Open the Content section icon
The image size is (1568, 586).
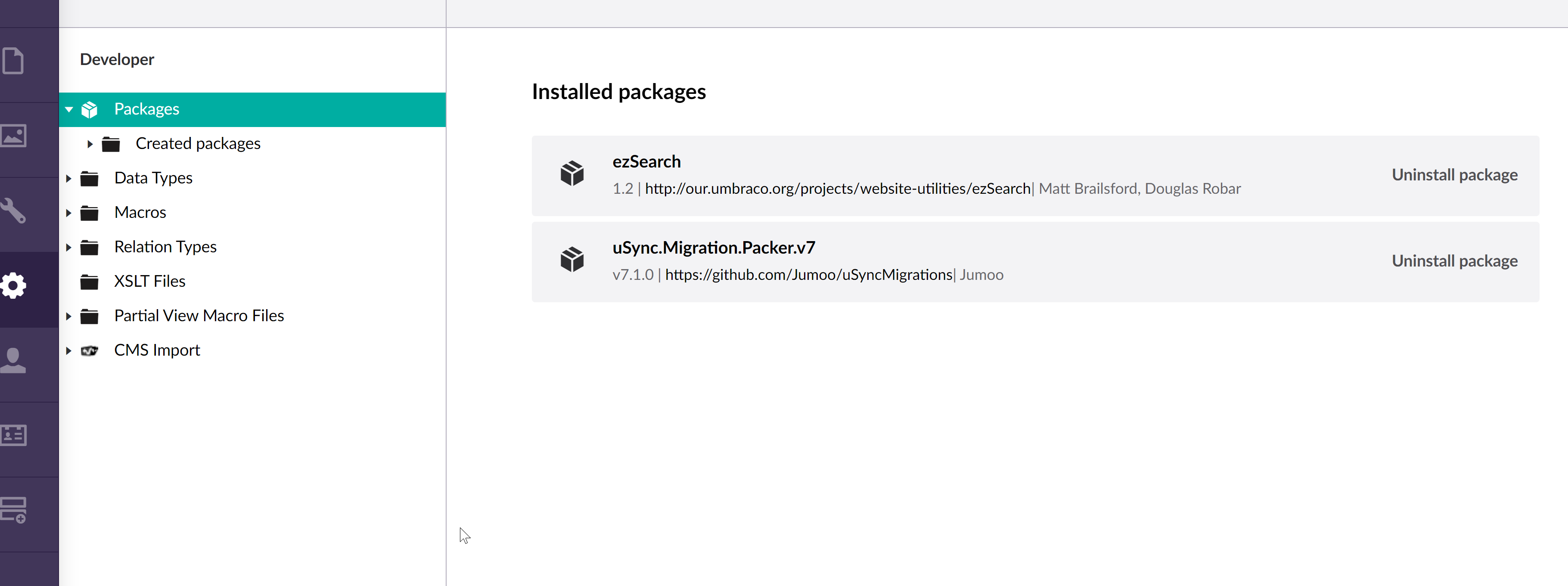[13, 61]
